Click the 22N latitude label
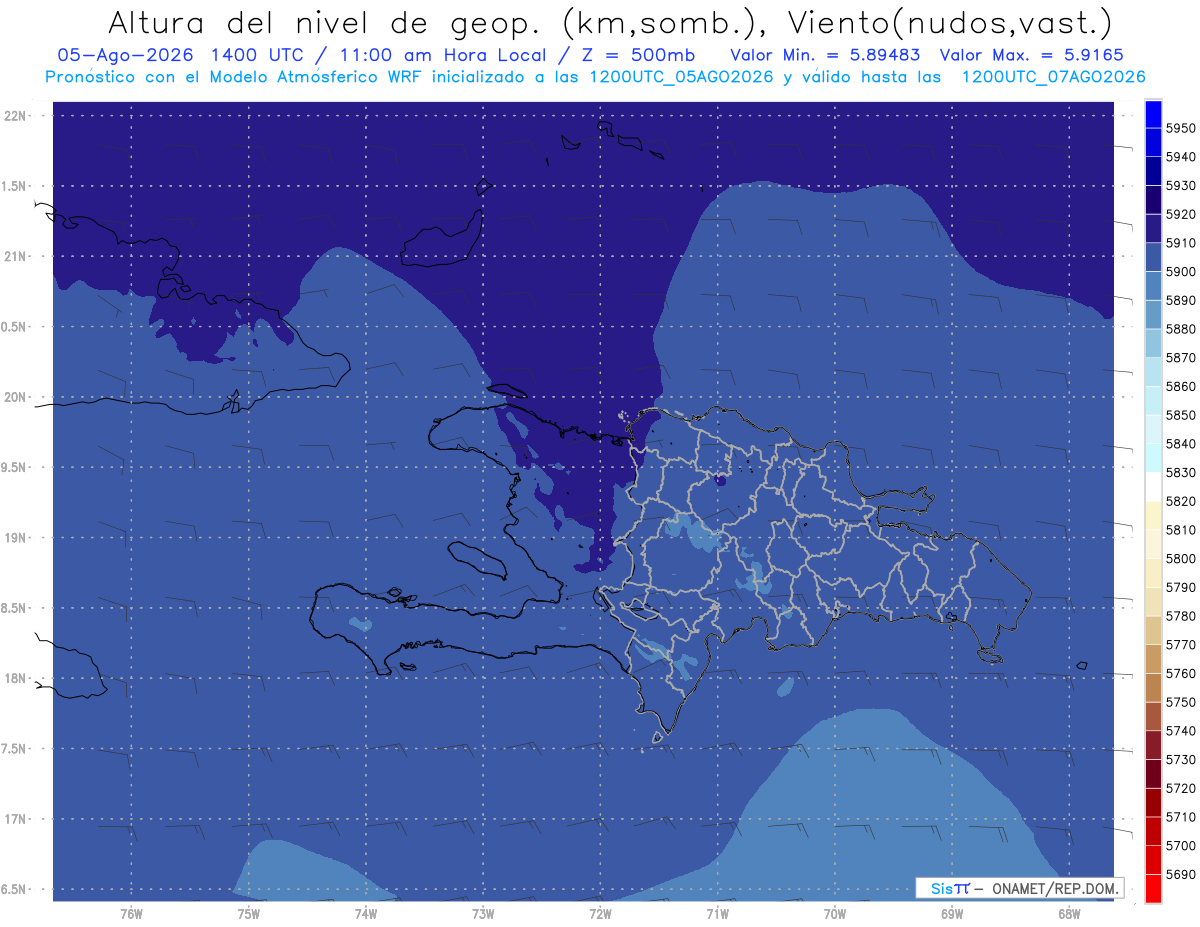The image size is (1200, 927). point(15,116)
